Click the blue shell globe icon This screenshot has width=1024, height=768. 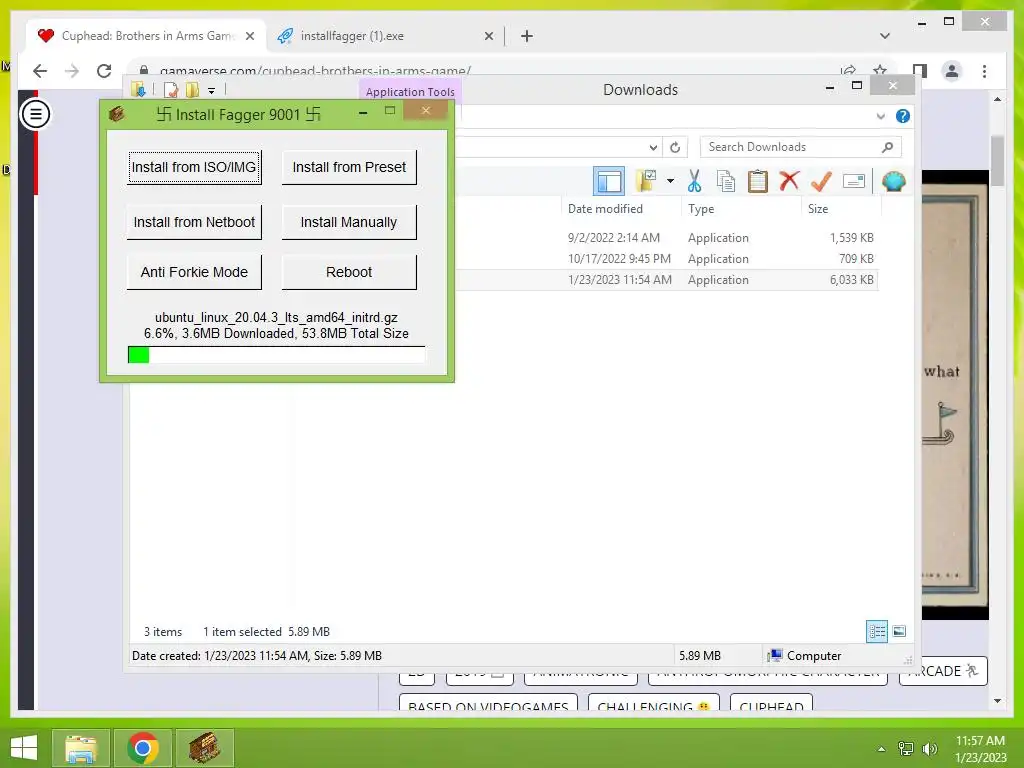point(893,181)
